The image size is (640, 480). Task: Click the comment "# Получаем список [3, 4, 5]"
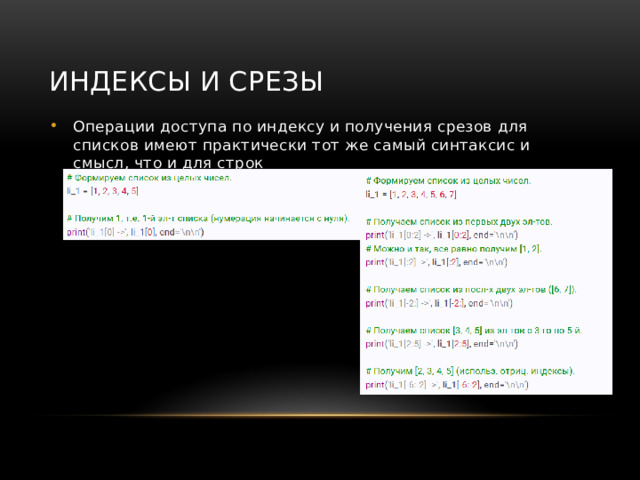coord(473,330)
